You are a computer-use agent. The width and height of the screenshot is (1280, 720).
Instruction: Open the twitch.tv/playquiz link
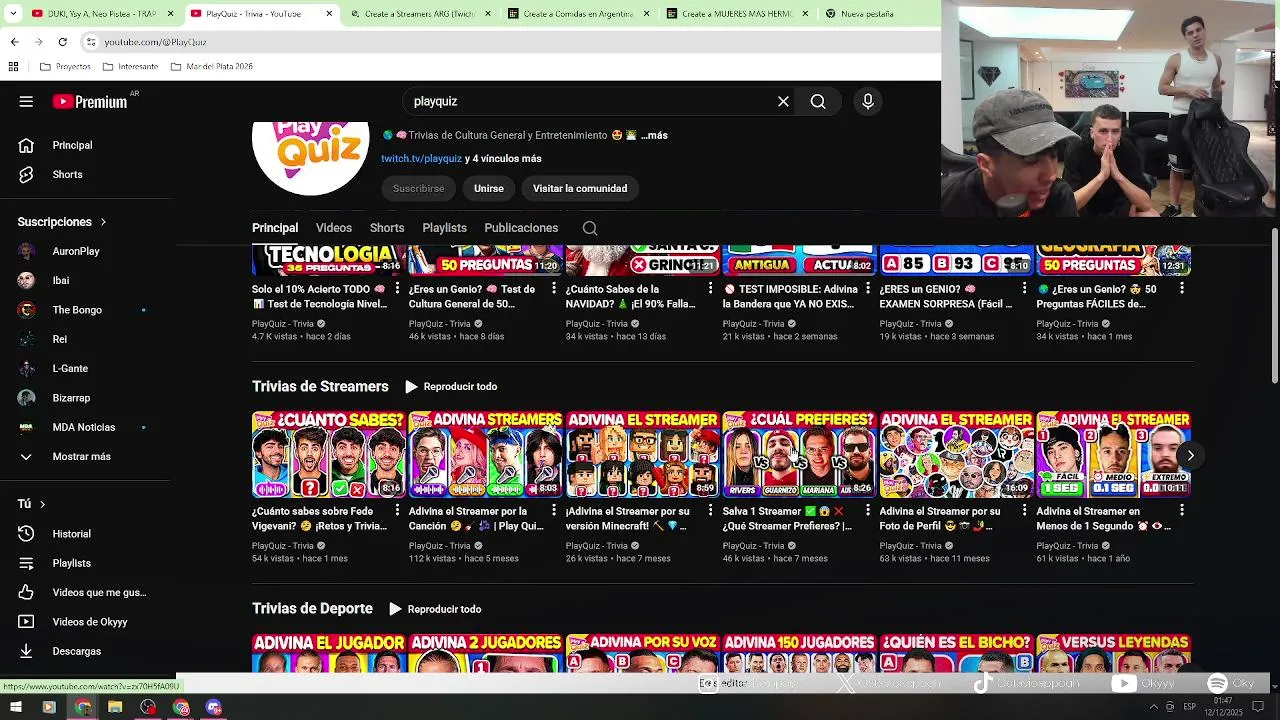(x=421, y=158)
